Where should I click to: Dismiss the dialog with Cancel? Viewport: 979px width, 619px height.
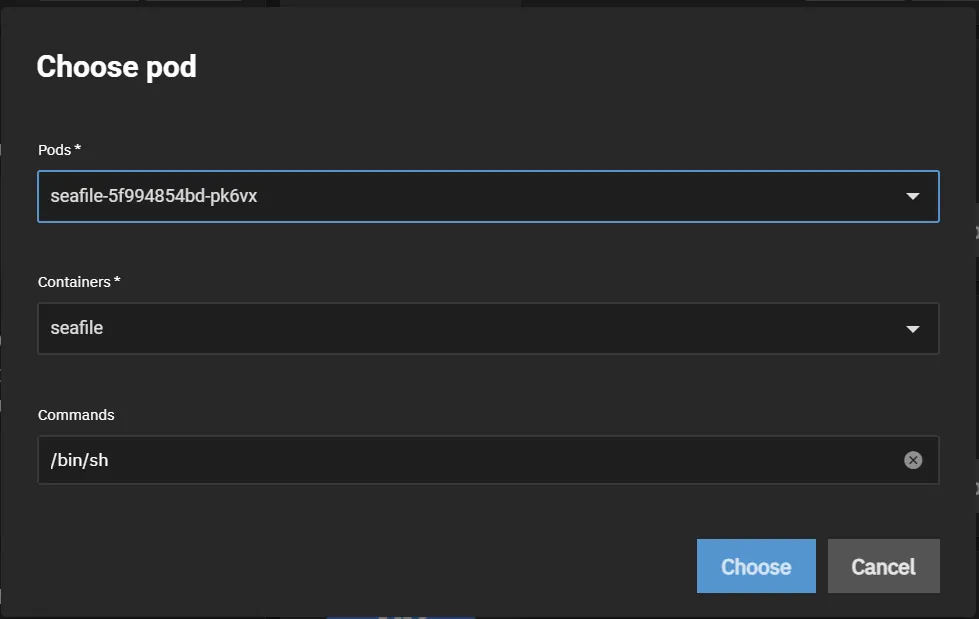883,567
